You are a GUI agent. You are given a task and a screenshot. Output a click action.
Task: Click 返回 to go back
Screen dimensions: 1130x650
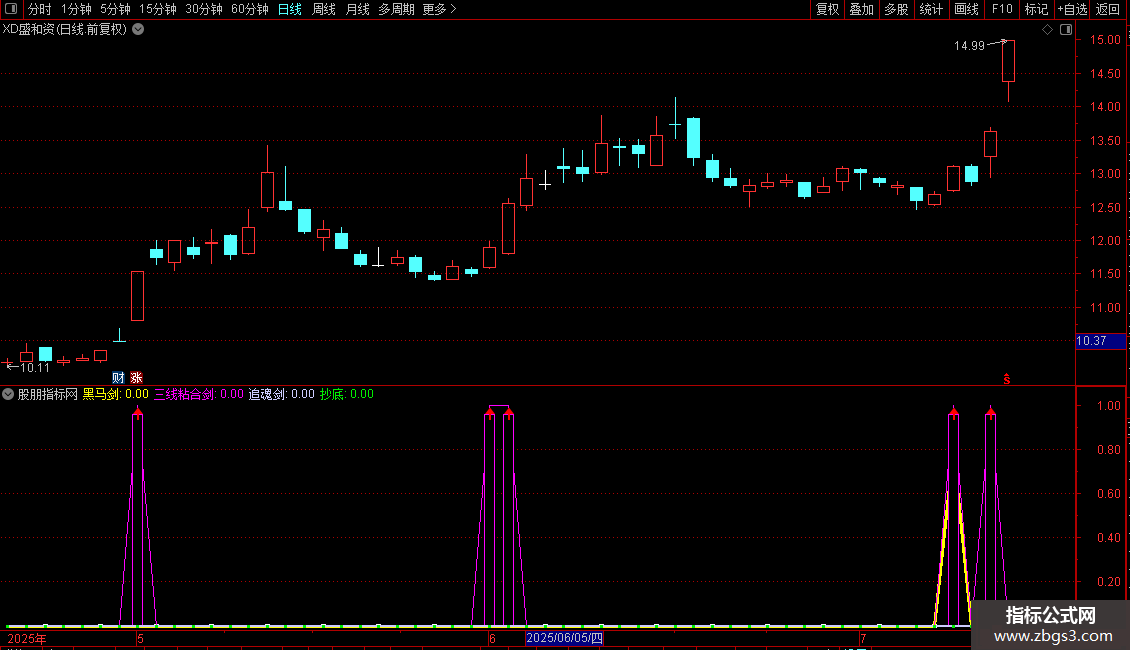1108,9
